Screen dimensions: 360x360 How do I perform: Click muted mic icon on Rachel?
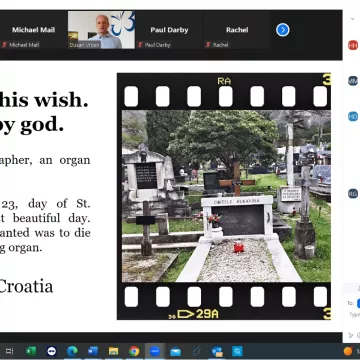coord(208,45)
